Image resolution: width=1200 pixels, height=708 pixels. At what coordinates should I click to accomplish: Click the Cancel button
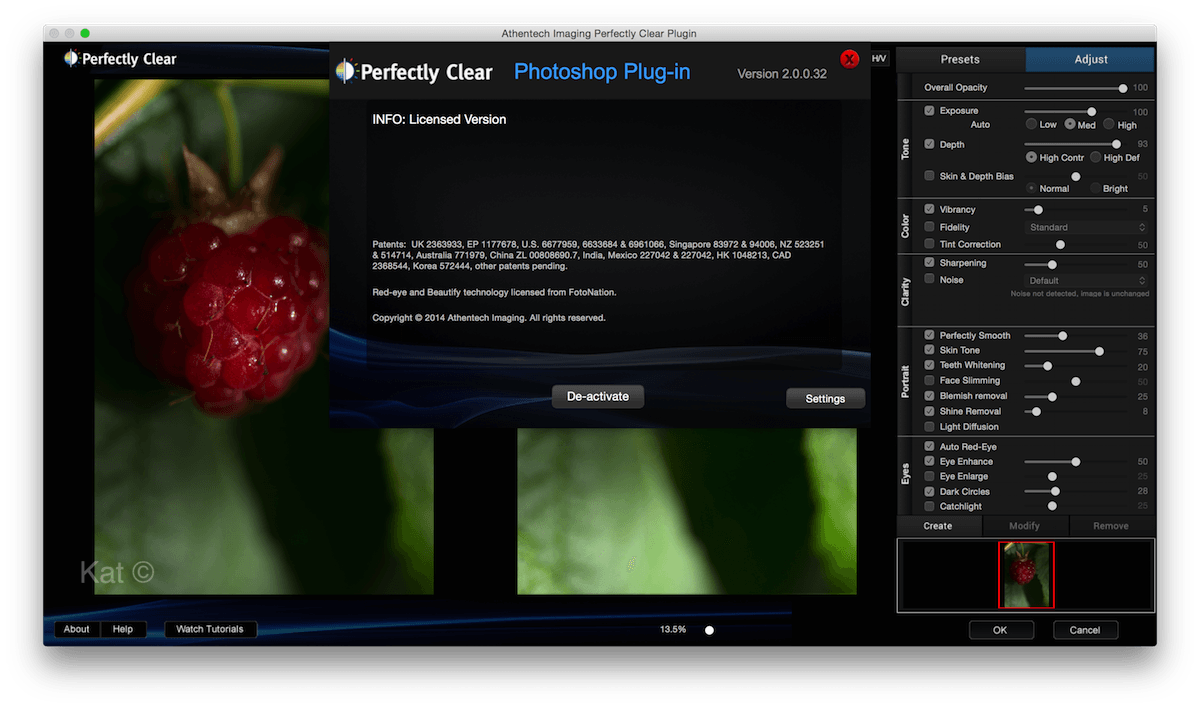tap(1085, 630)
